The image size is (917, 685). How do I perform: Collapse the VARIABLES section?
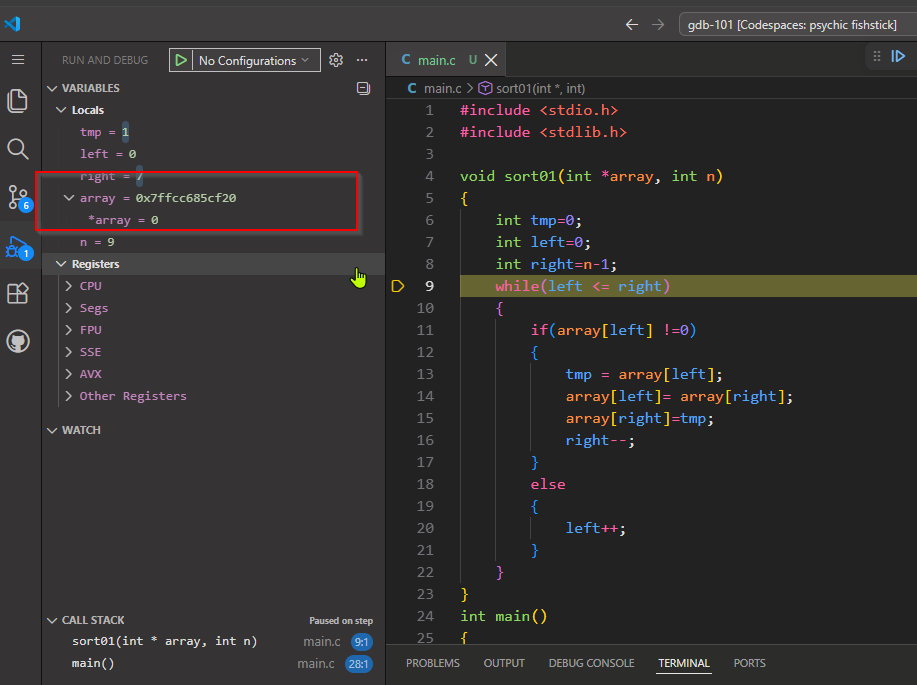click(52, 88)
